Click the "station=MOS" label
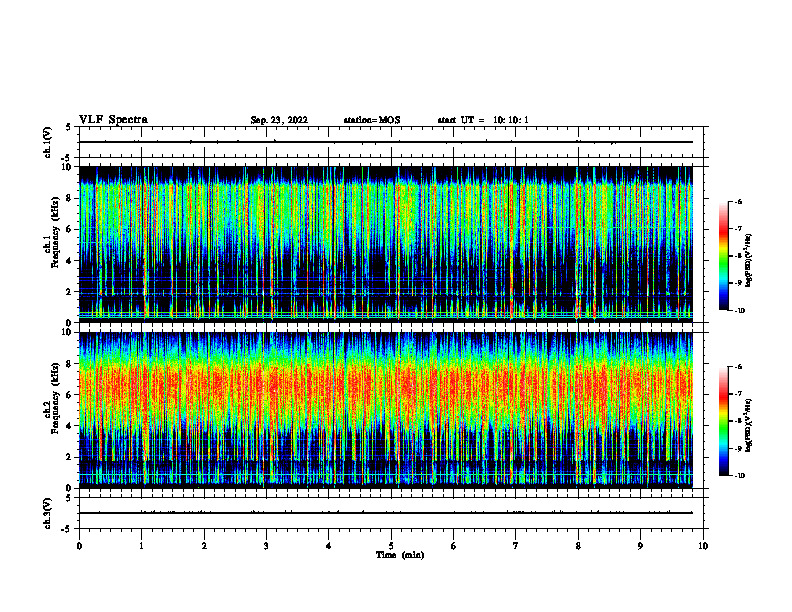This screenshot has width=792, height=612. pyautogui.click(x=372, y=120)
